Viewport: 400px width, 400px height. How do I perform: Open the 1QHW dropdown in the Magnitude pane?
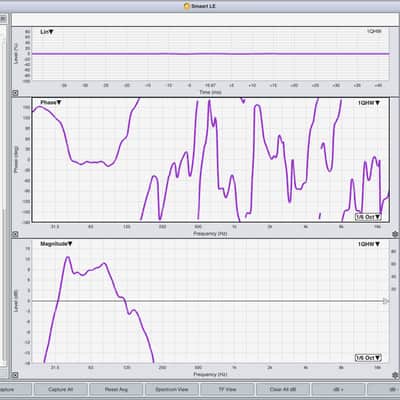[369, 244]
